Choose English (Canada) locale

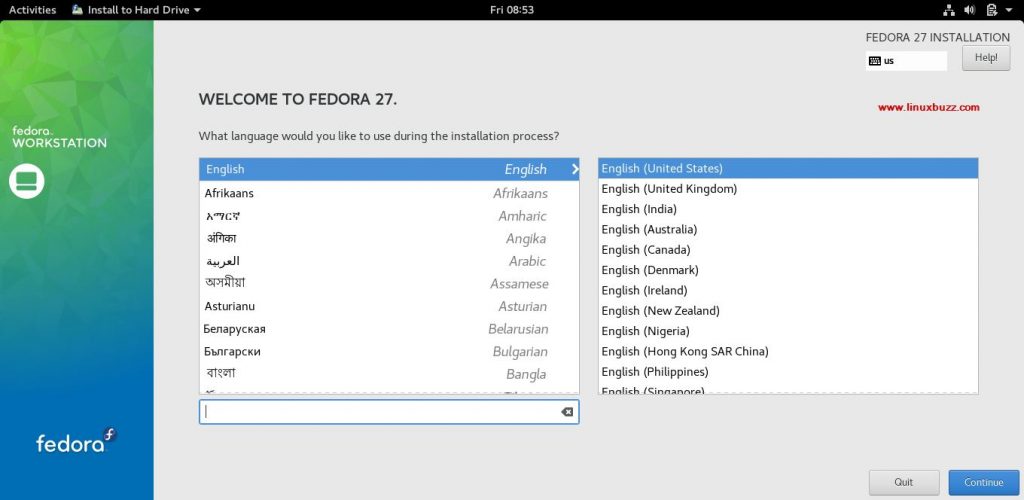(788, 249)
